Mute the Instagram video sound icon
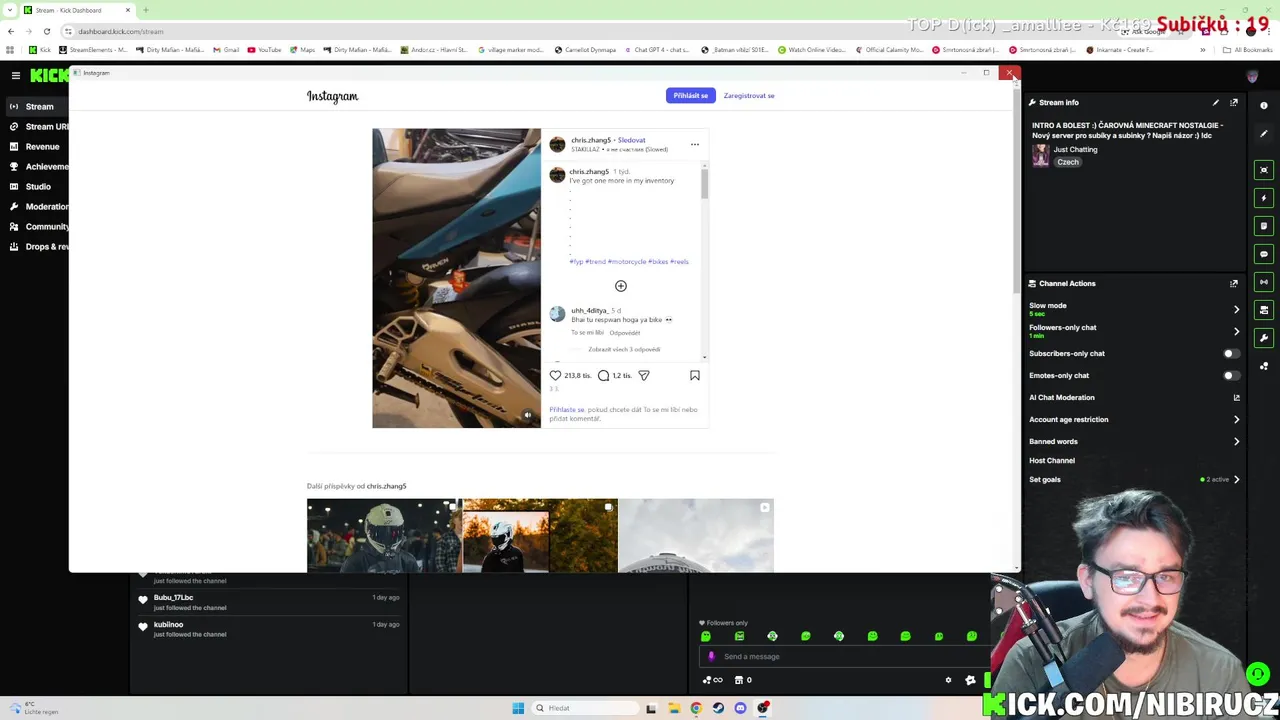The width and height of the screenshot is (1280, 720). (528, 415)
